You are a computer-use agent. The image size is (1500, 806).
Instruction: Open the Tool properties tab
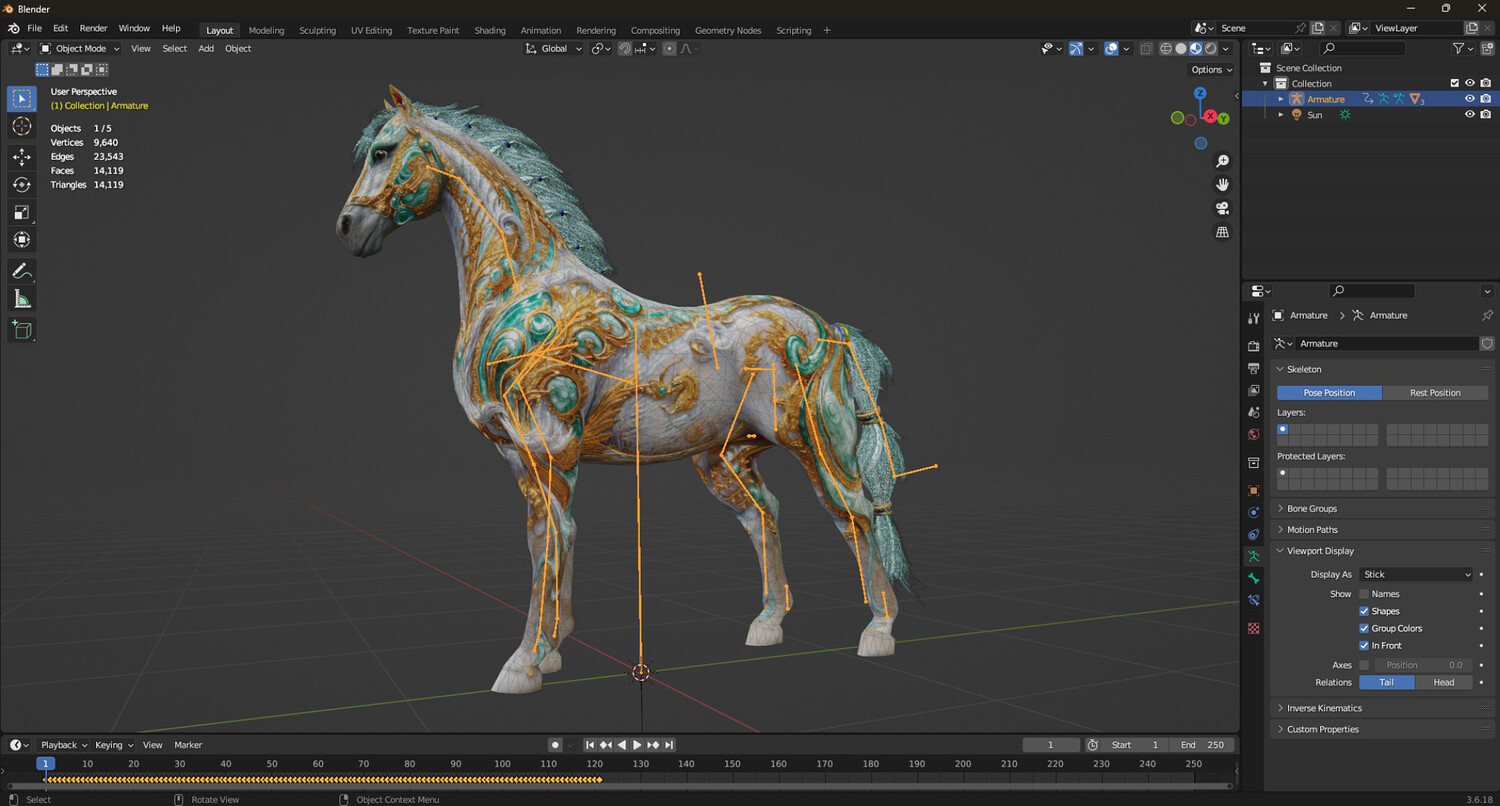click(x=1254, y=318)
